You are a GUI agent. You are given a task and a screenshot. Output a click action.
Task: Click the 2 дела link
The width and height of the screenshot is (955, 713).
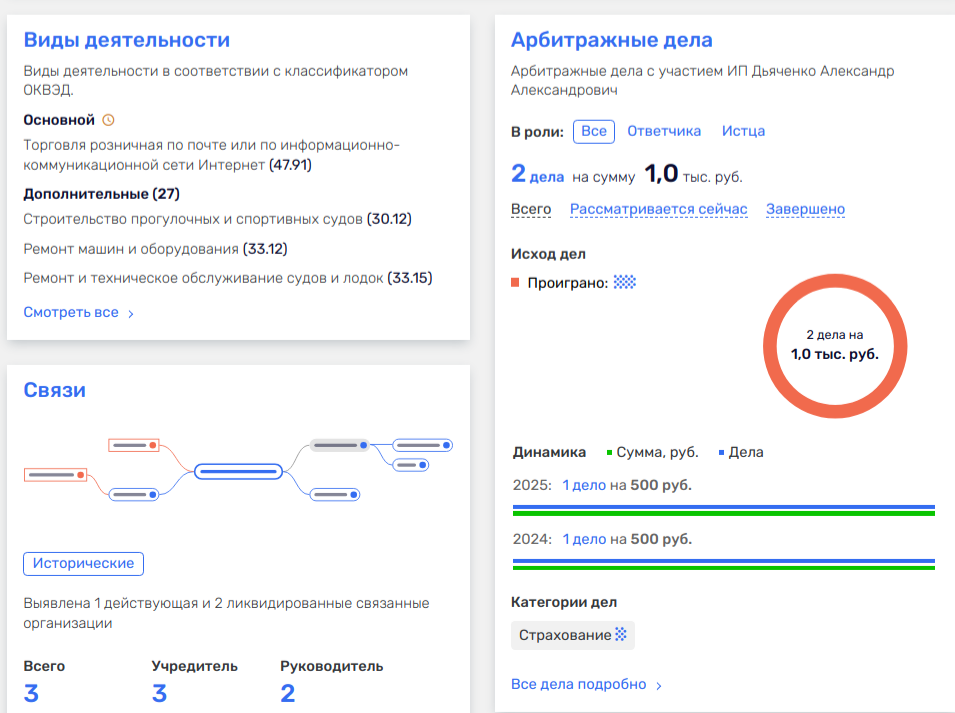pos(538,175)
